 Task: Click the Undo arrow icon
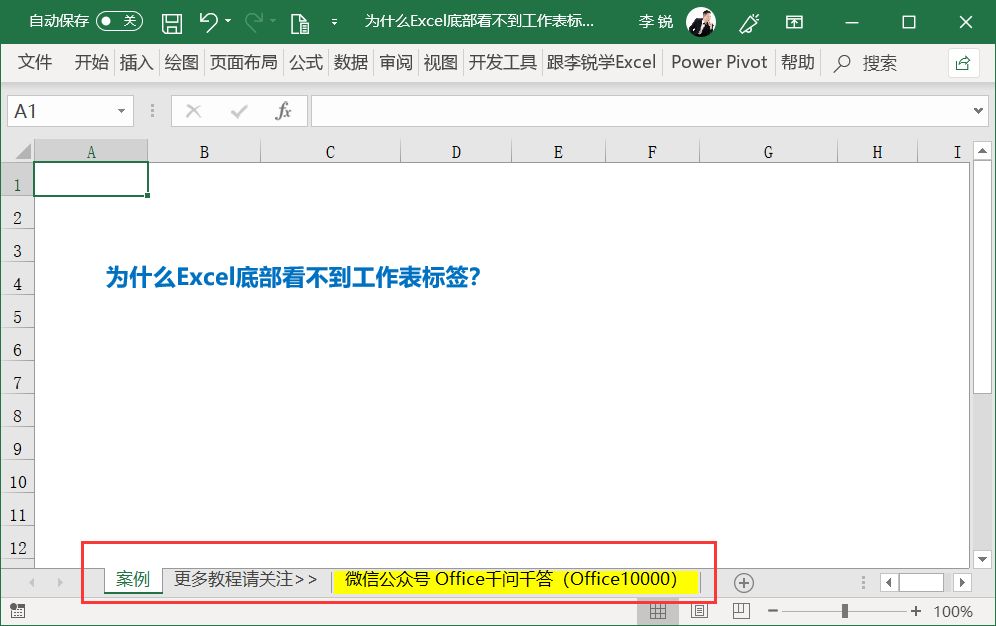pyautogui.click(x=208, y=22)
